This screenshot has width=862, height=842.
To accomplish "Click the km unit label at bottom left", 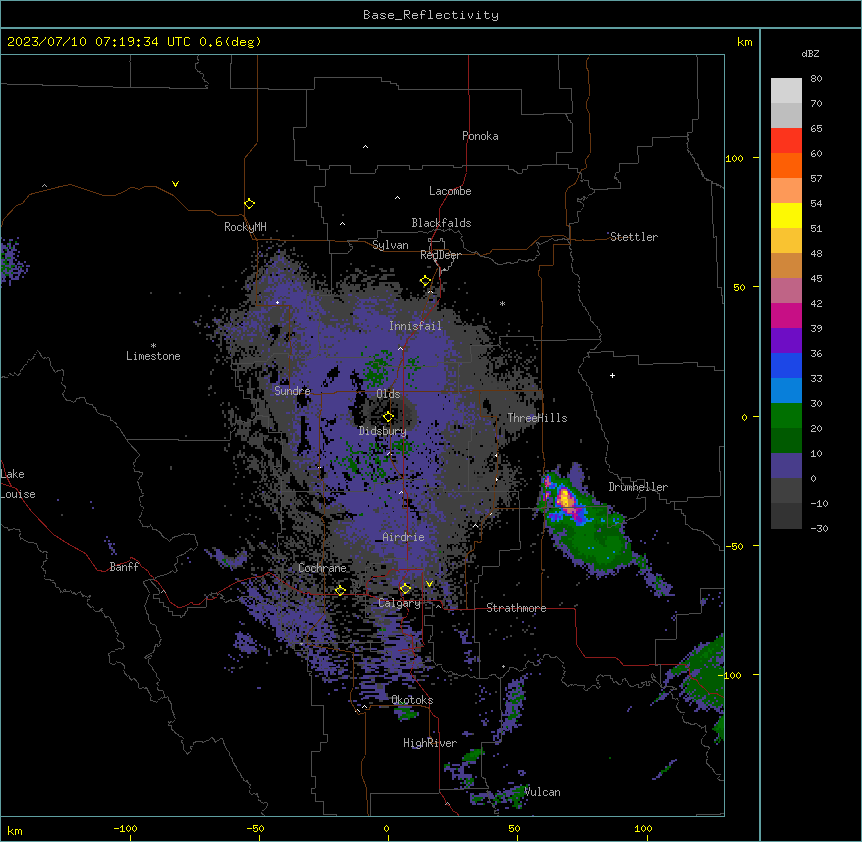I will tap(15, 831).
